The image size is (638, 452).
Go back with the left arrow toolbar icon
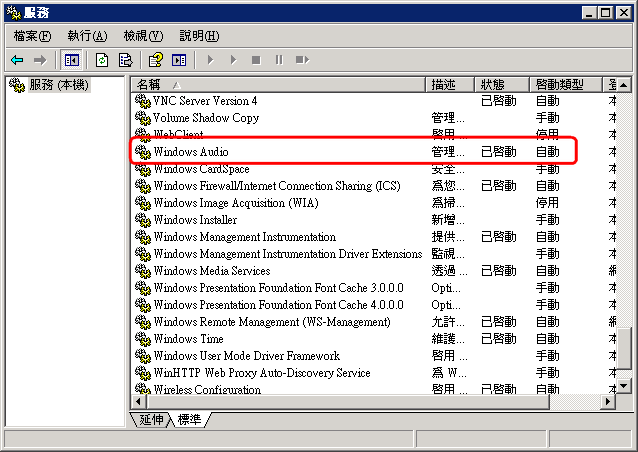point(17,60)
